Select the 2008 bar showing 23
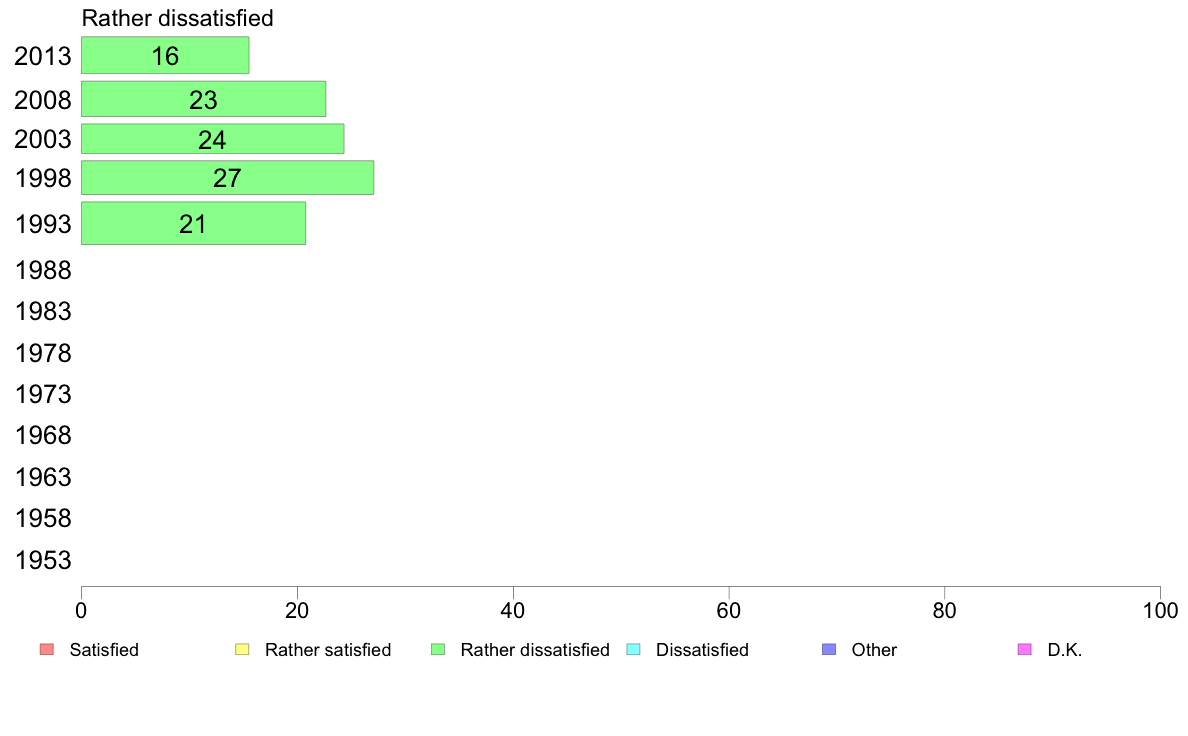The width and height of the screenshot is (1188, 736). (203, 99)
